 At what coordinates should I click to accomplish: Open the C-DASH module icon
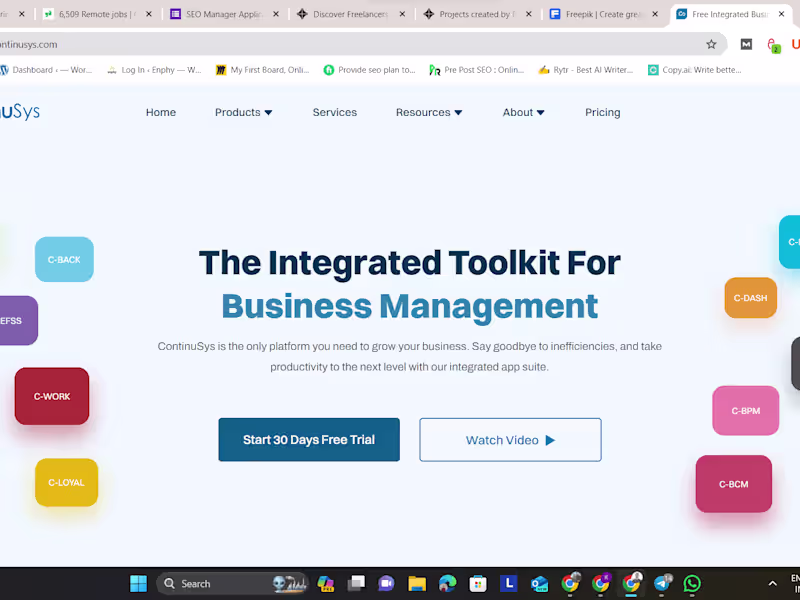tap(750, 297)
